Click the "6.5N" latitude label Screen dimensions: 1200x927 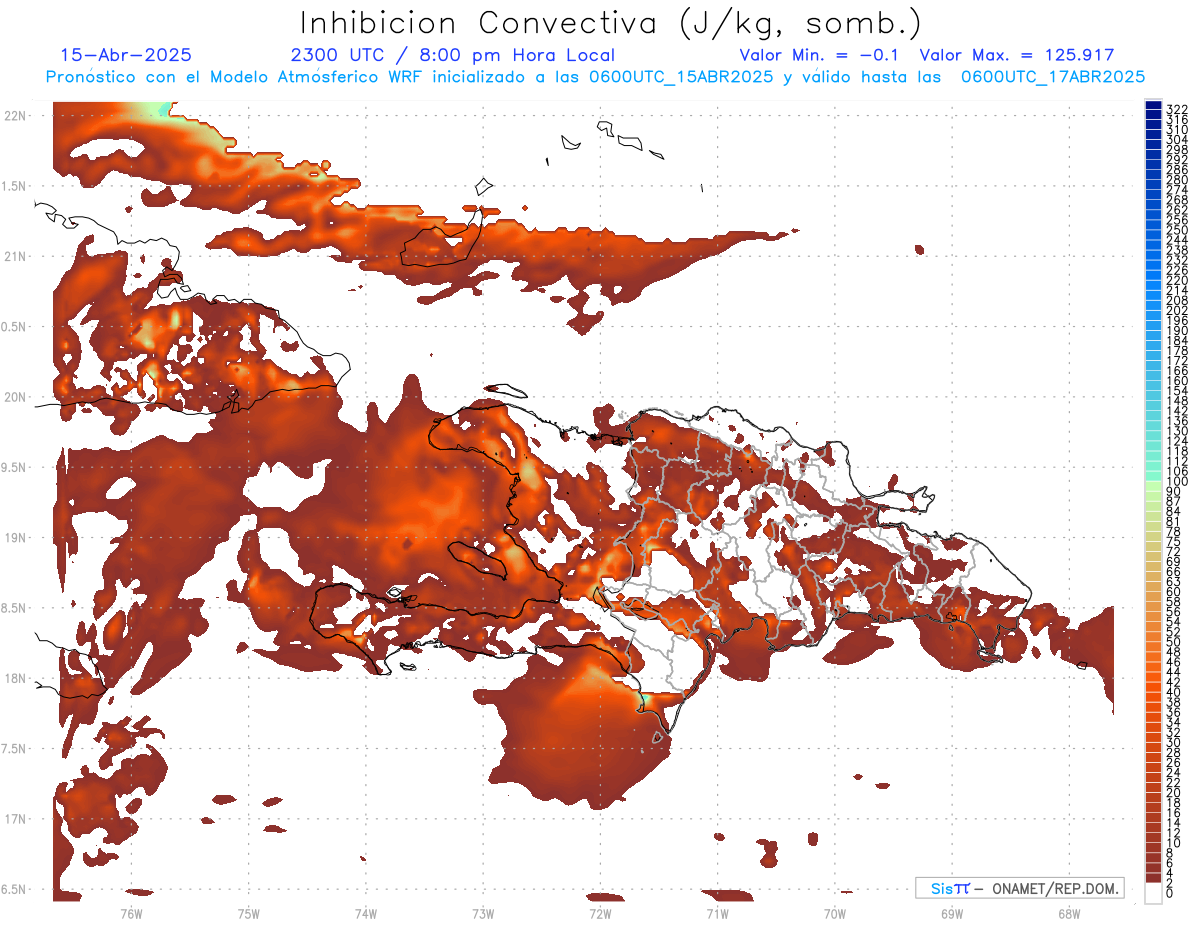coord(14,889)
